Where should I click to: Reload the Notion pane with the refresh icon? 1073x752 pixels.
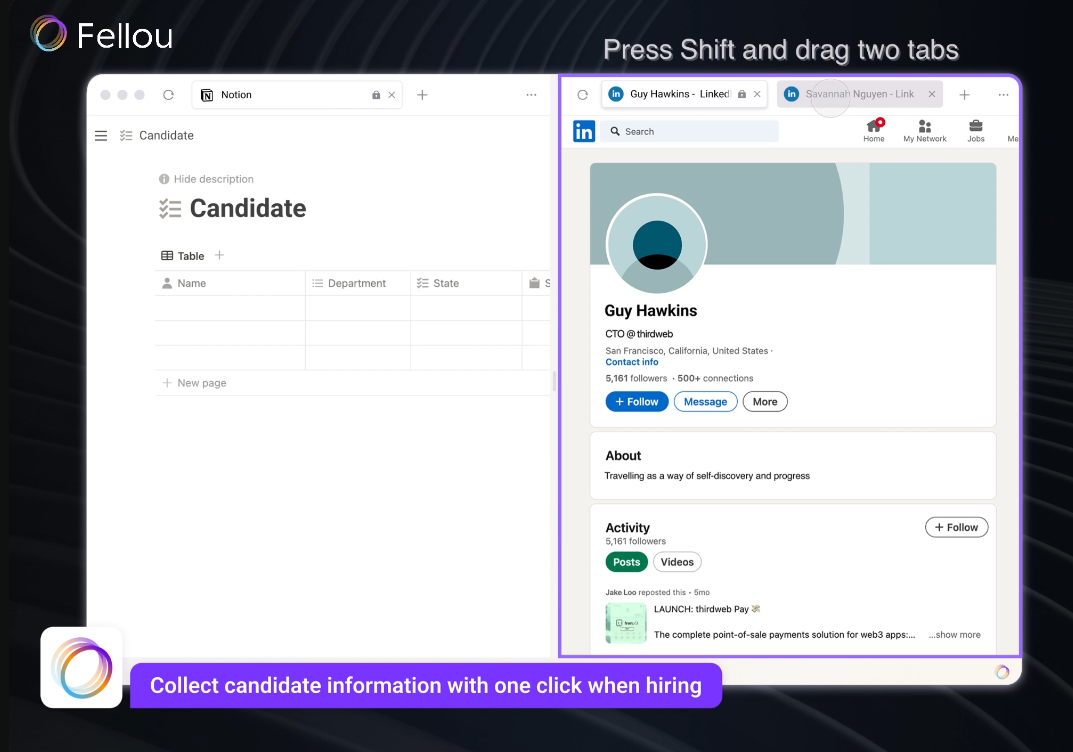[168, 95]
